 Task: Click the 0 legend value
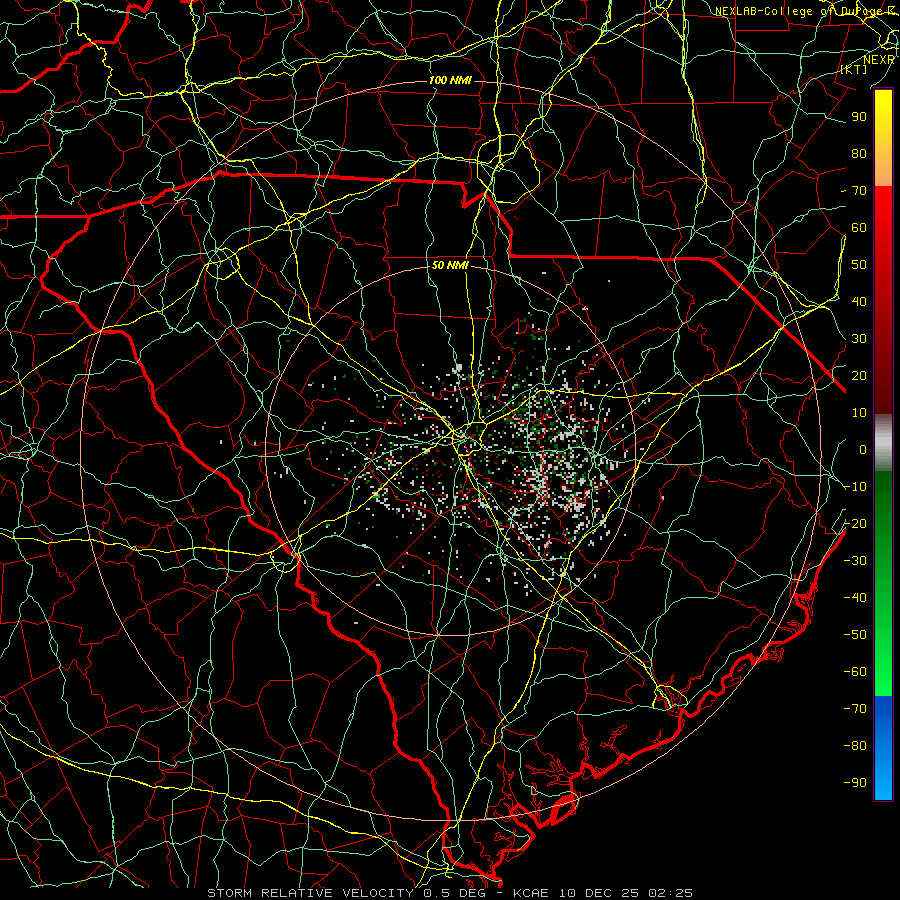click(x=863, y=450)
